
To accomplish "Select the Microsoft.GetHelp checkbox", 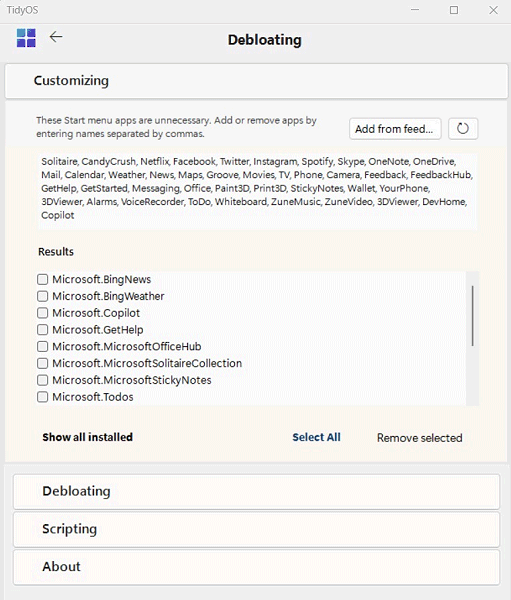I will coord(42,329).
